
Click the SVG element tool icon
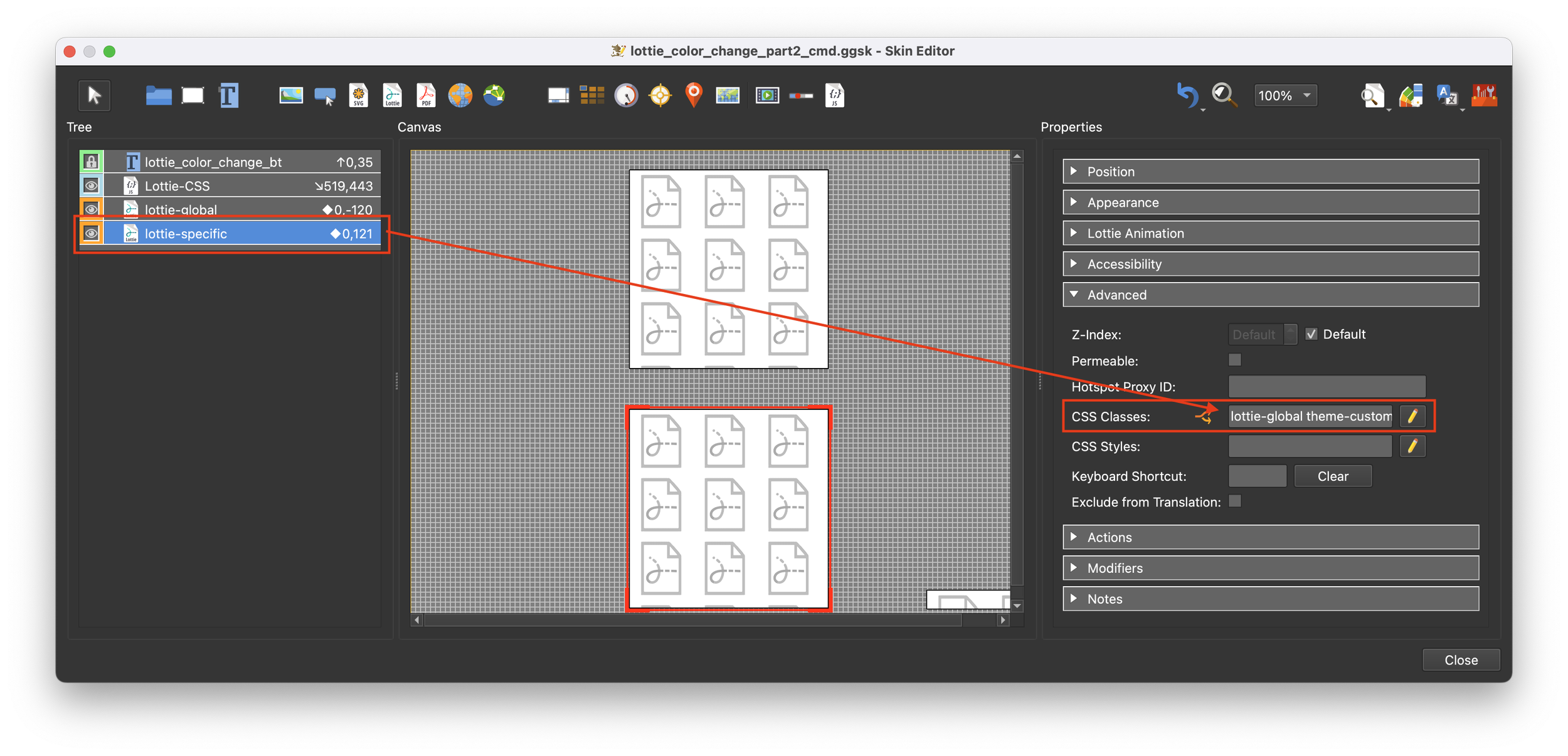(x=358, y=95)
